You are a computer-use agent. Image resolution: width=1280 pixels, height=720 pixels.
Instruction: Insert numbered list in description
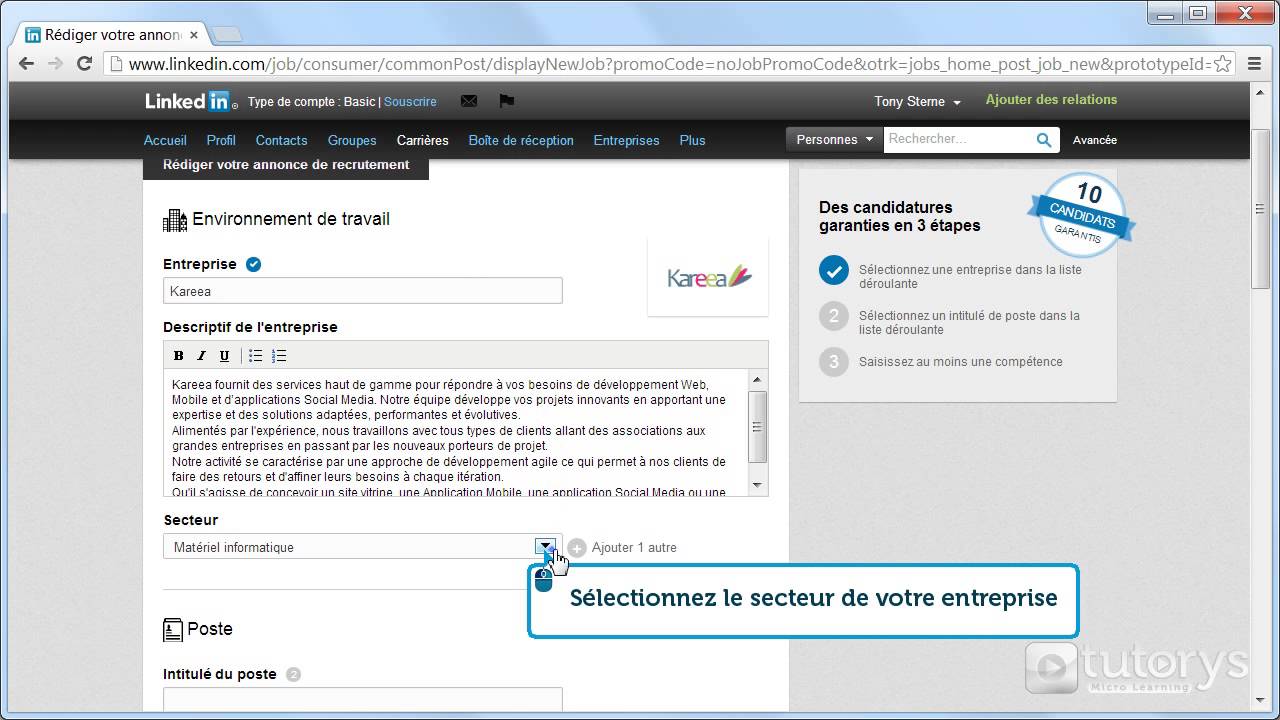click(279, 356)
